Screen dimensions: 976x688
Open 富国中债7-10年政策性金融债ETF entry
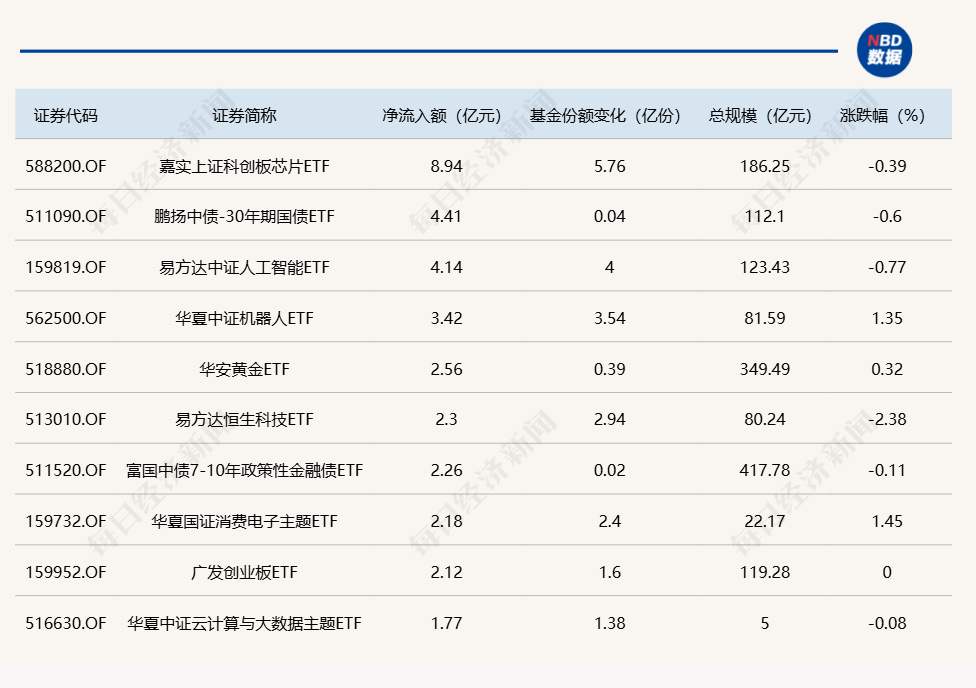tap(244, 470)
